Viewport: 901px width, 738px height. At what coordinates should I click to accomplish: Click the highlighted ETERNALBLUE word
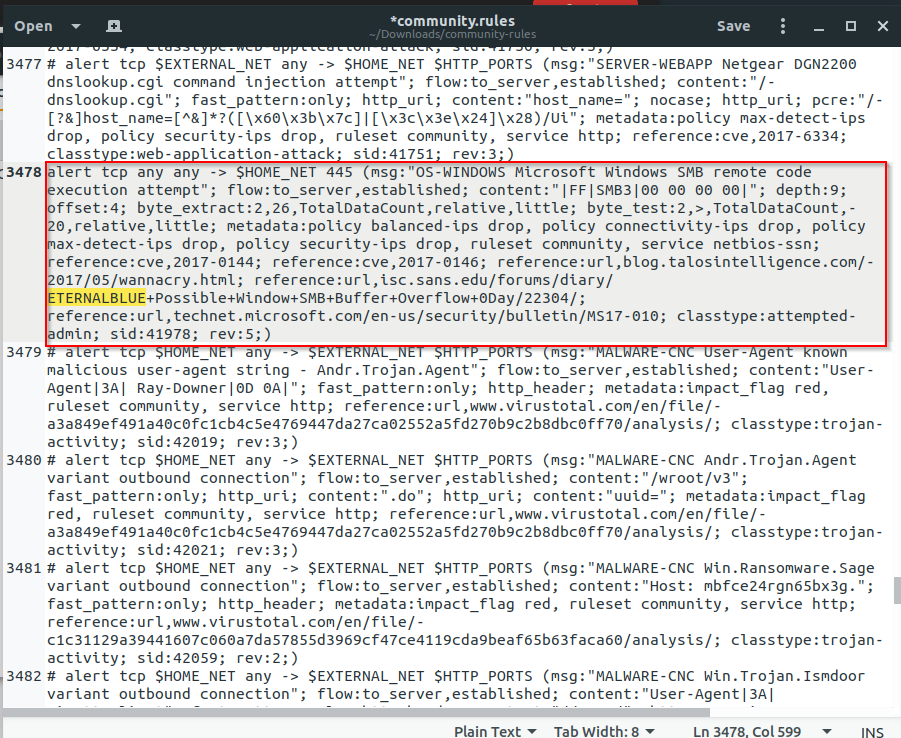pyautogui.click(x=97, y=298)
